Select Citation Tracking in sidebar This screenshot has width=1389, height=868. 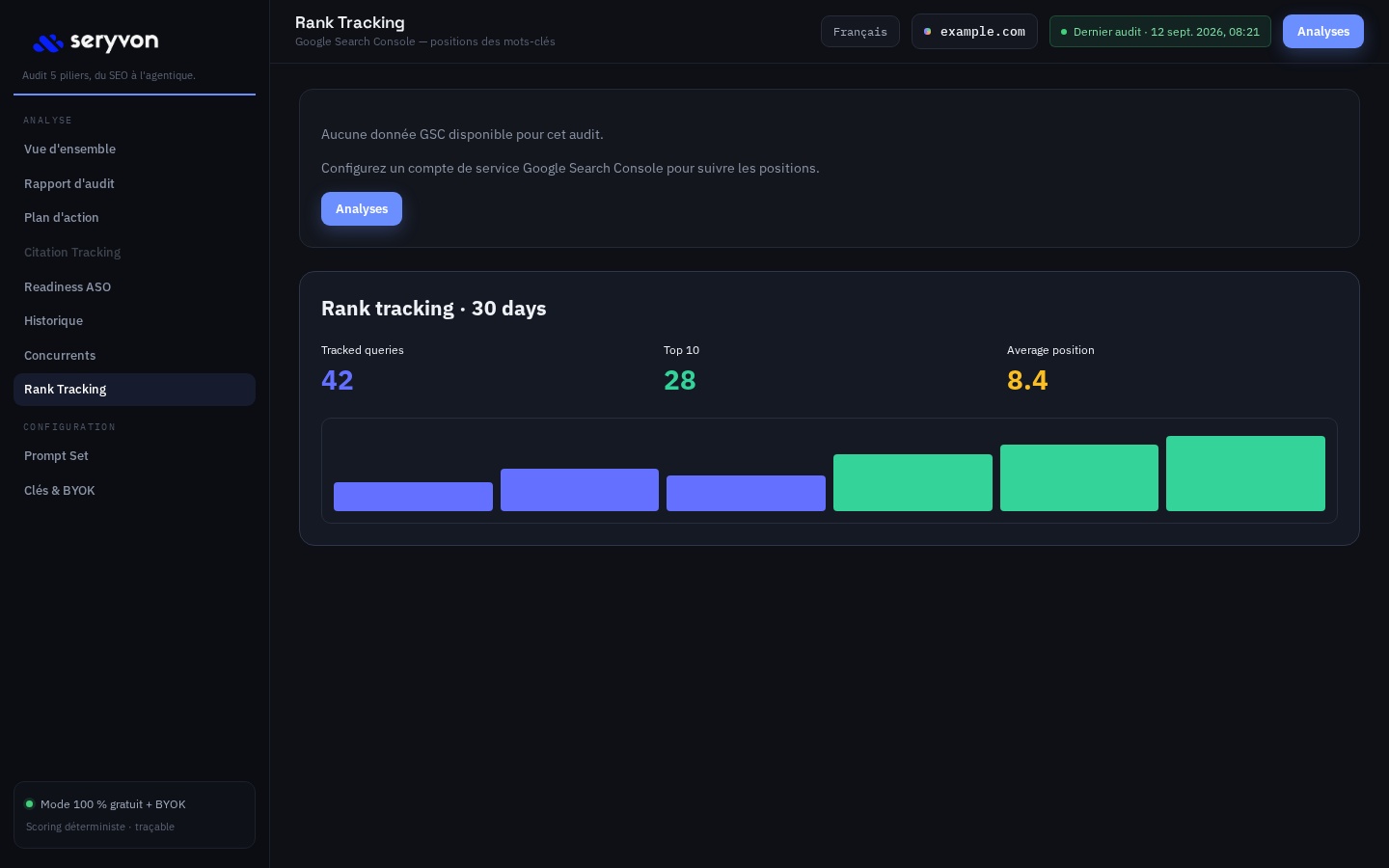click(x=134, y=253)
